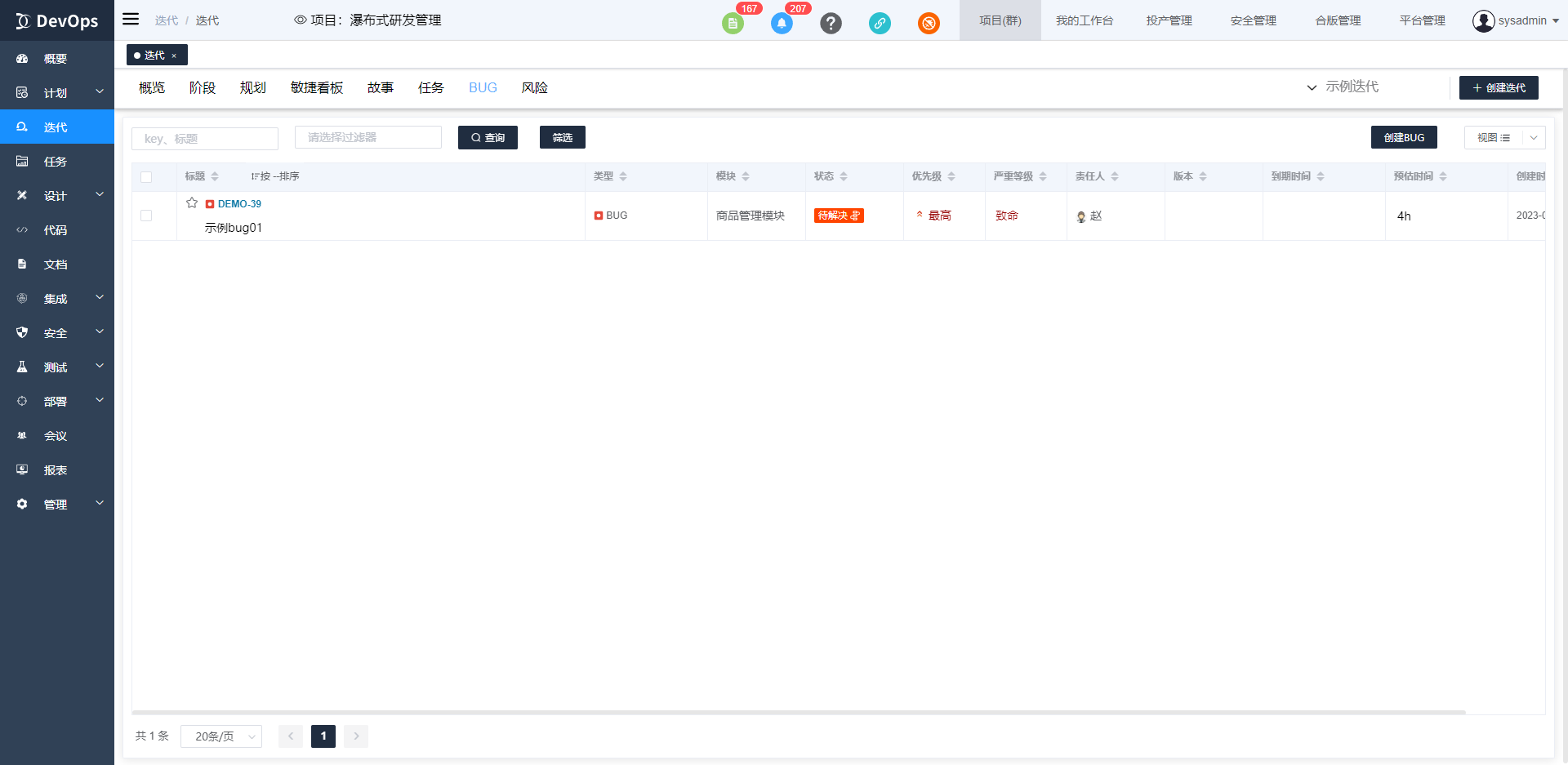This screenshot has height=765, width=1568.
Task: Toggle the select-all header checkbox
Action: (146, 177)
